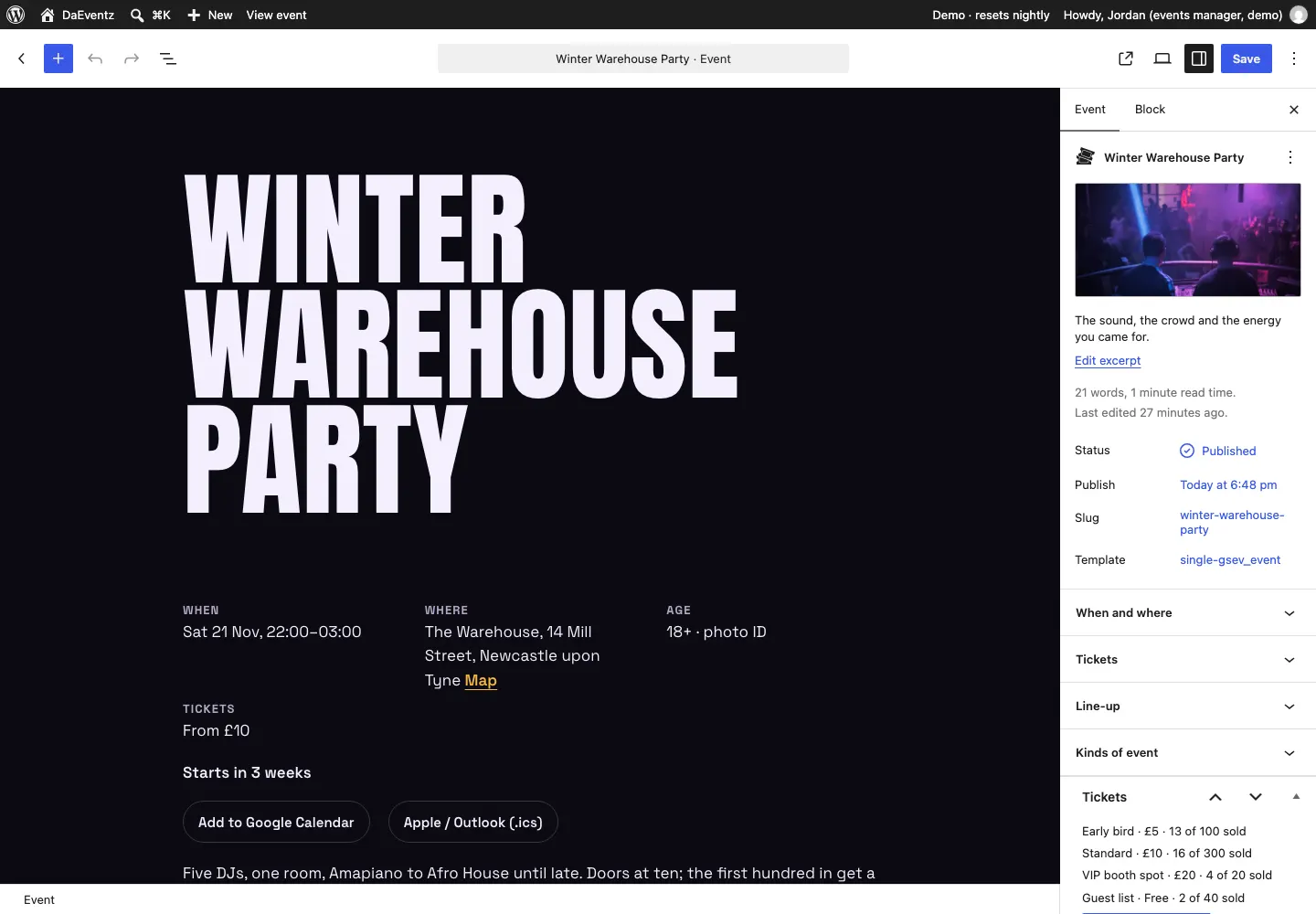Image resolution: width=1316 pixels, height=914 pixels.
Task: Select the Winter Warehouse Party heading
Action: tap(461, 343)
